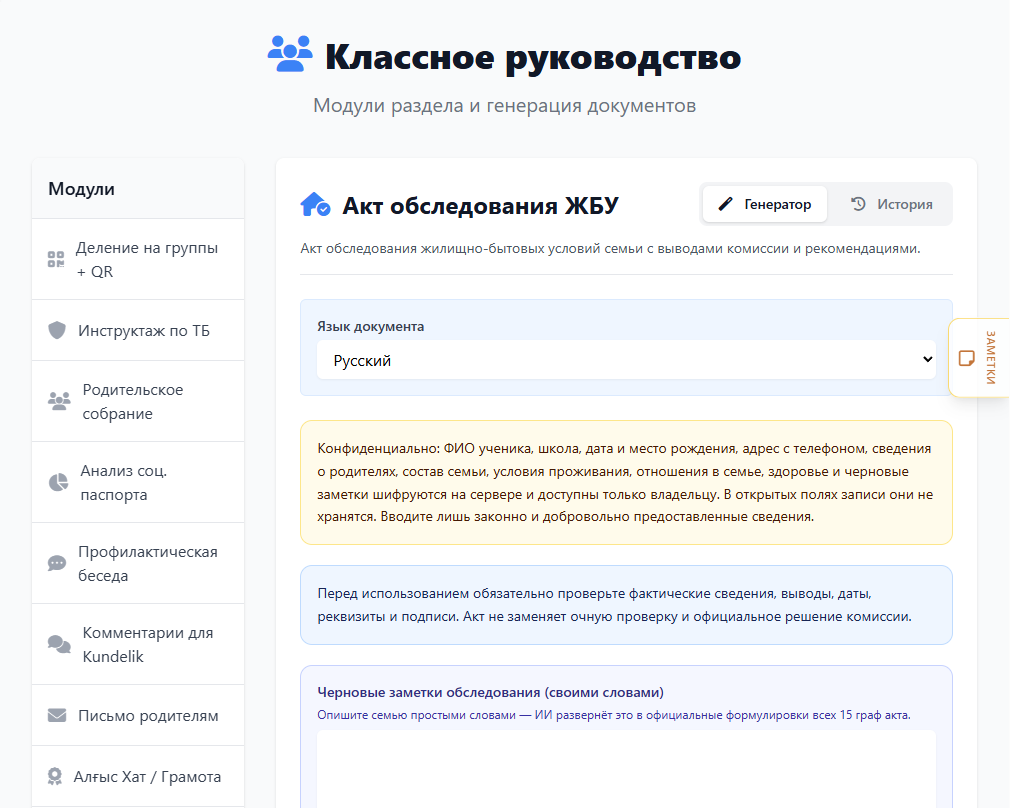The height and width of the screenshot is (808, 1010).
Task: Click the people icon beside Родительское собрание
Action: tap(59, 401)
